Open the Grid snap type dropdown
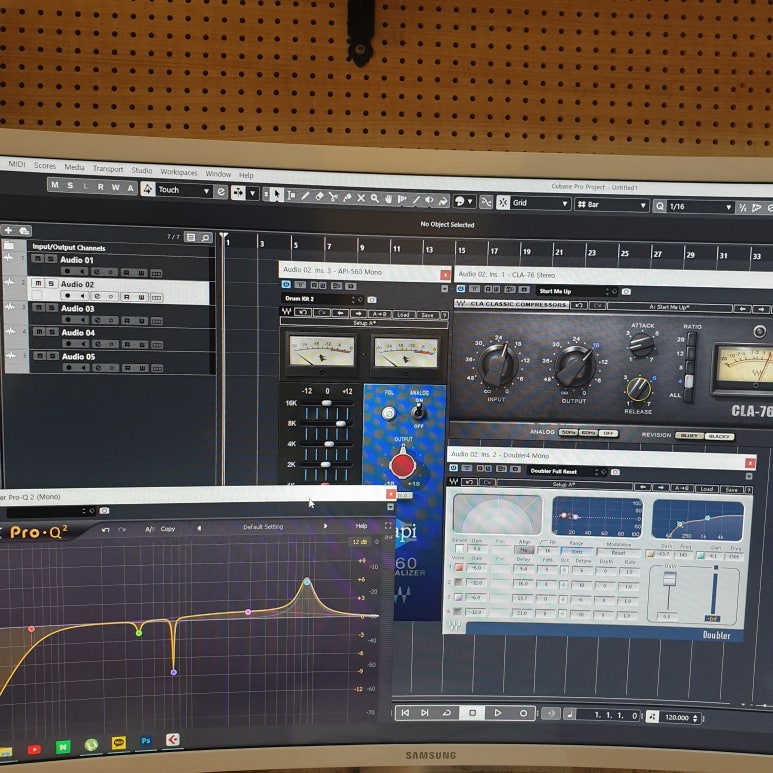The image size is (773, 773). [540, 203]
